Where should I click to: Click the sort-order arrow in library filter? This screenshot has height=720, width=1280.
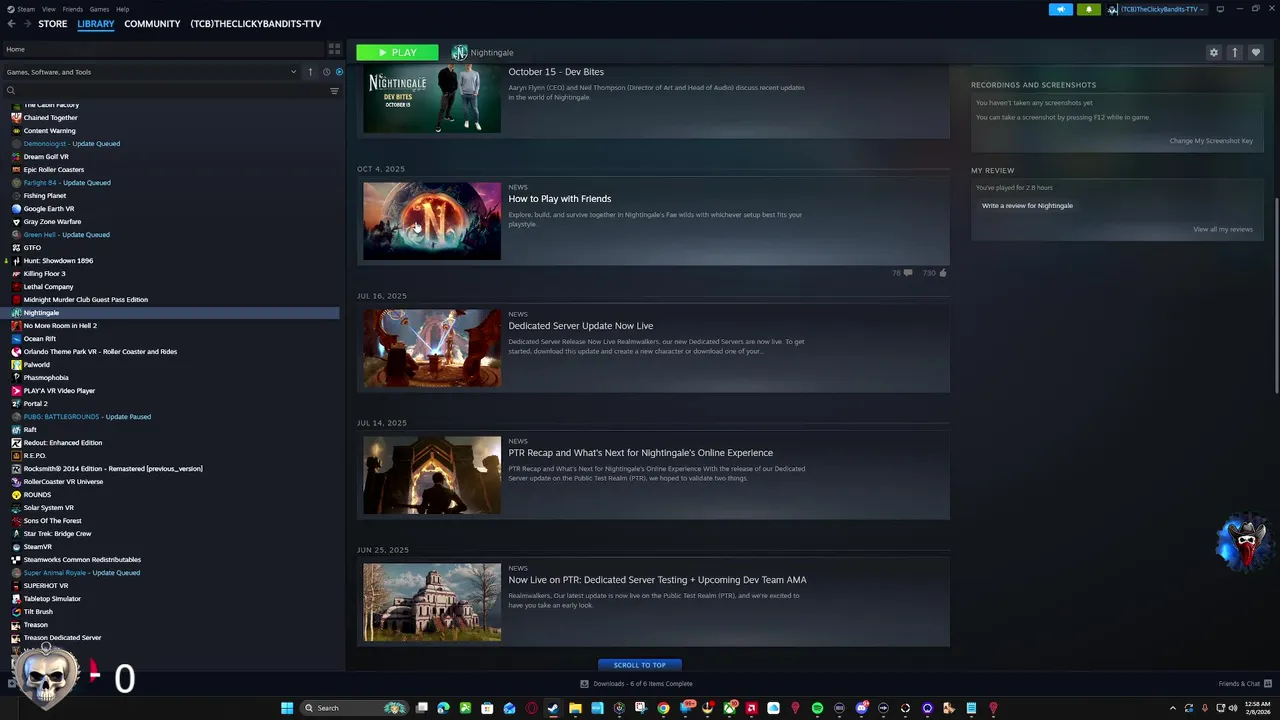310,72
